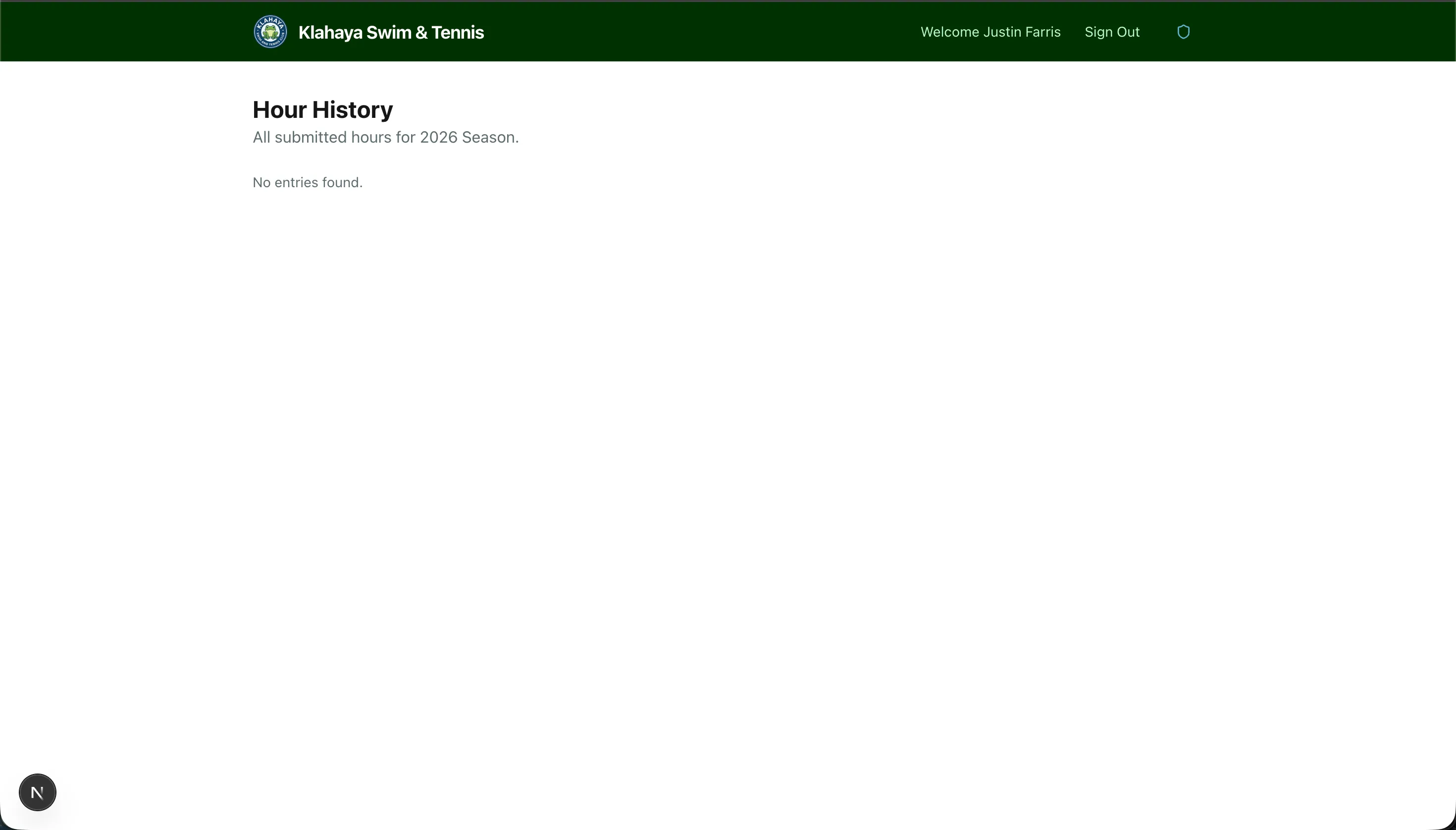This screenshot has width=1456, height=830.
Task: Tap the outlined shield in header
Action: click(1183, 32)
